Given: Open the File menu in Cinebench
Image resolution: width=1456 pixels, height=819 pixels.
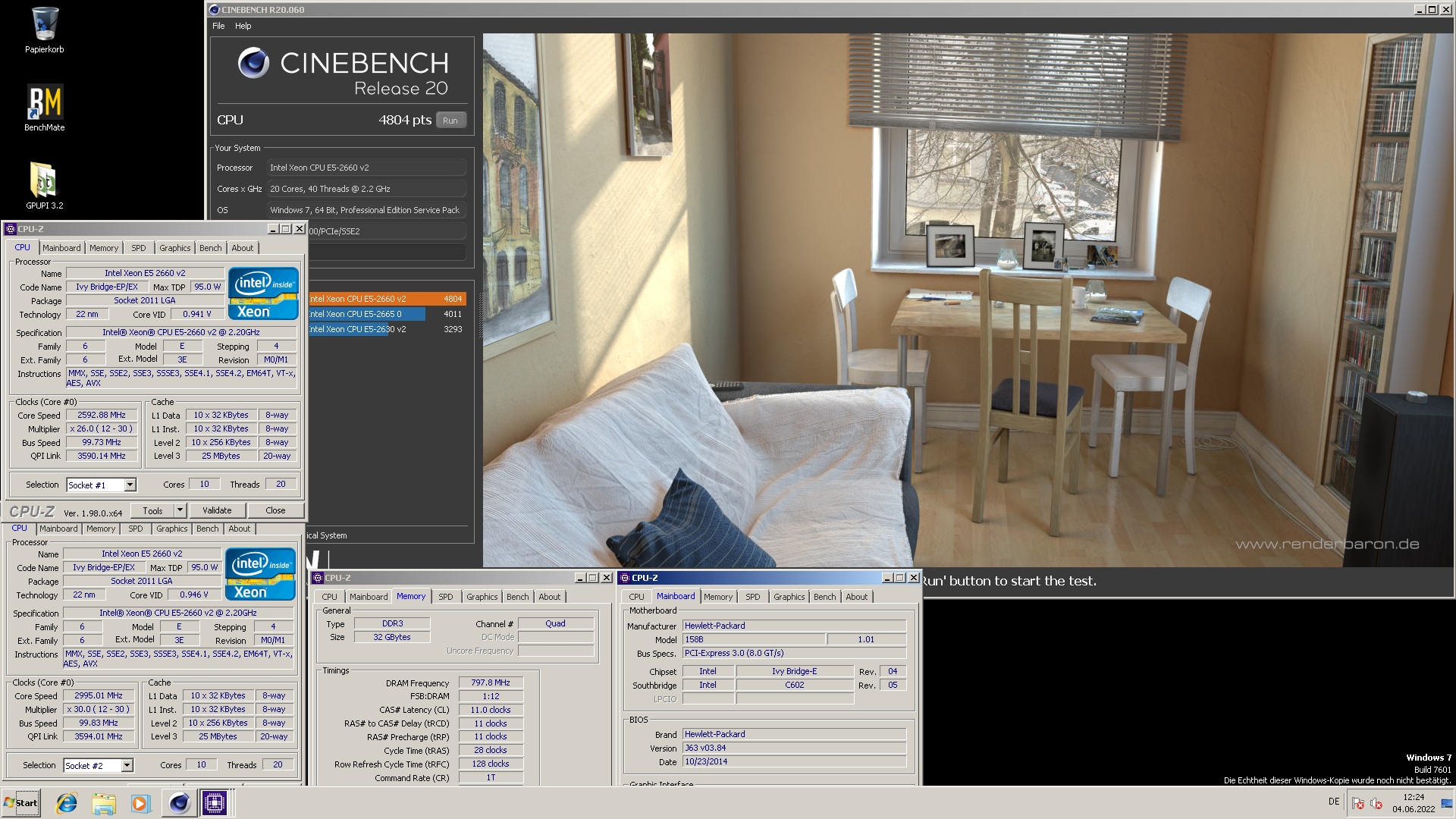Looking at the screenshot, I should tap(218, 26).
